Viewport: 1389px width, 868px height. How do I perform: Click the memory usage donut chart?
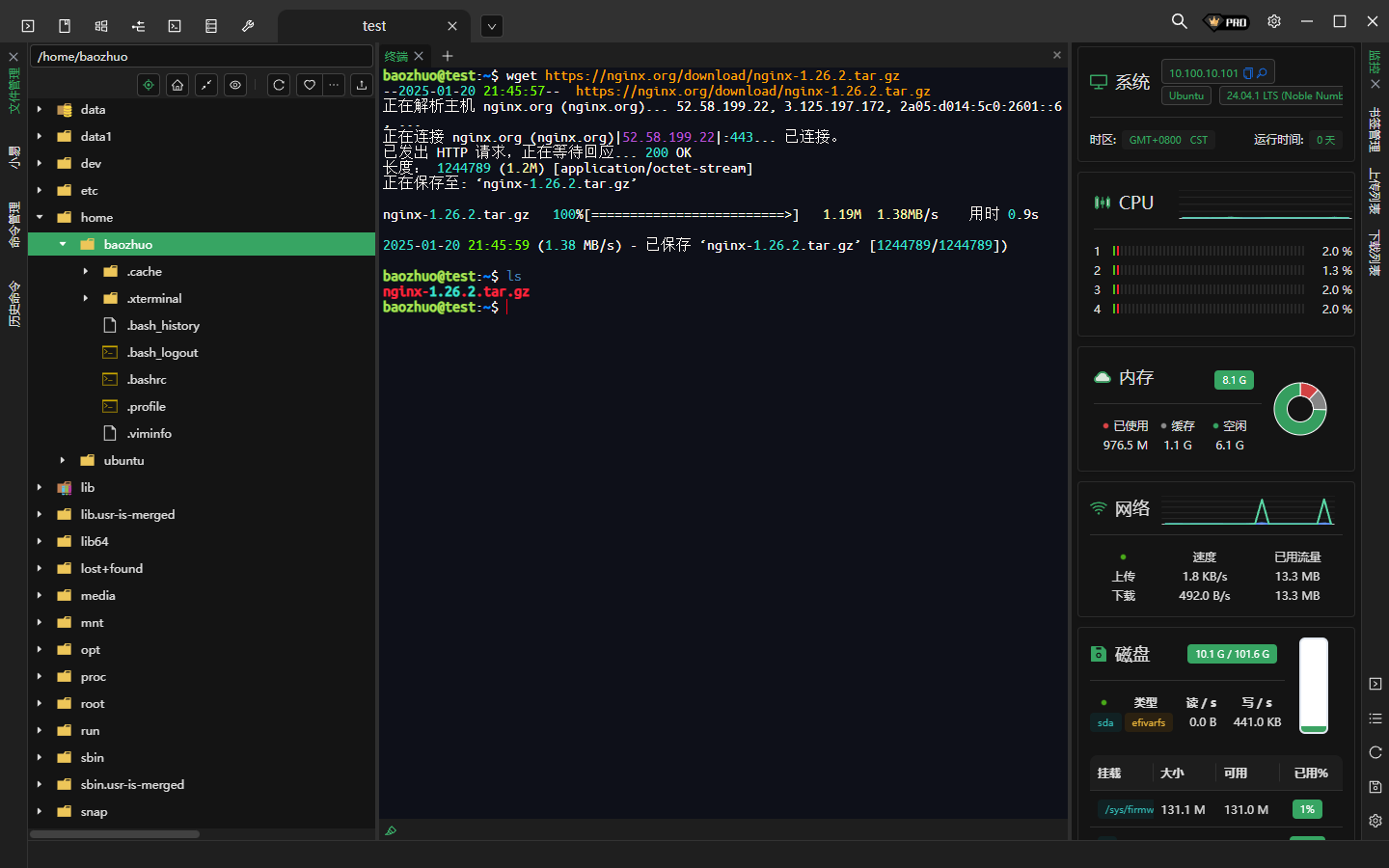1300,409
